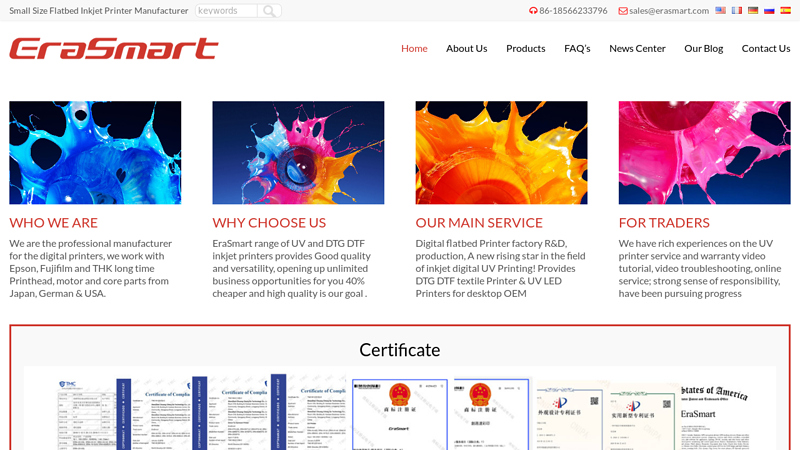
Task: Open the About Us page
Action: 466,48
